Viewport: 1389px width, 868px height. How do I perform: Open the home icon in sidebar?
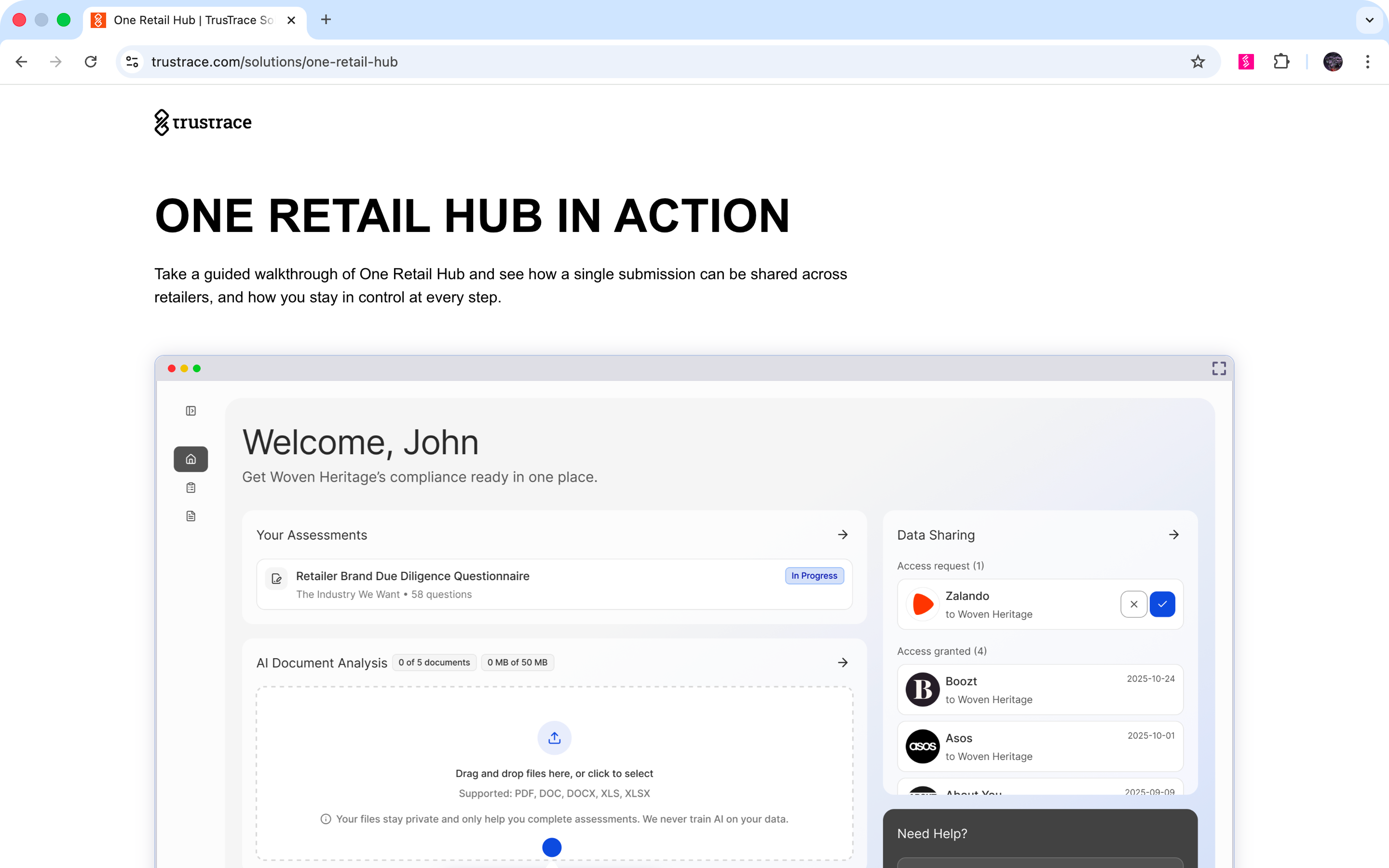(191, 459)
